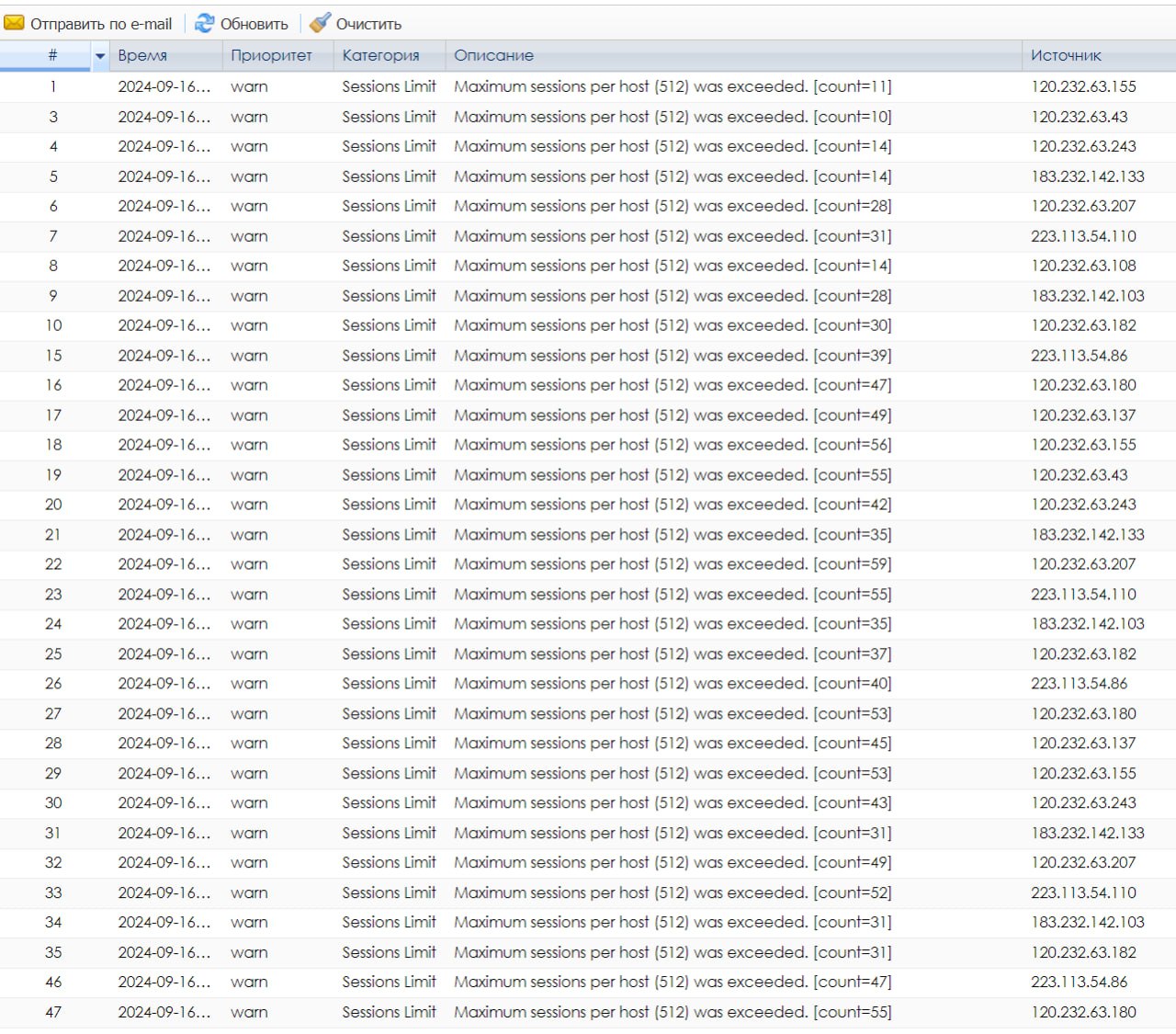Image resolution: width=1176 pixels, height=1034 pixels.
Task: Click source 120.232.63.182 in row 25
Action: click(1083, 654)
